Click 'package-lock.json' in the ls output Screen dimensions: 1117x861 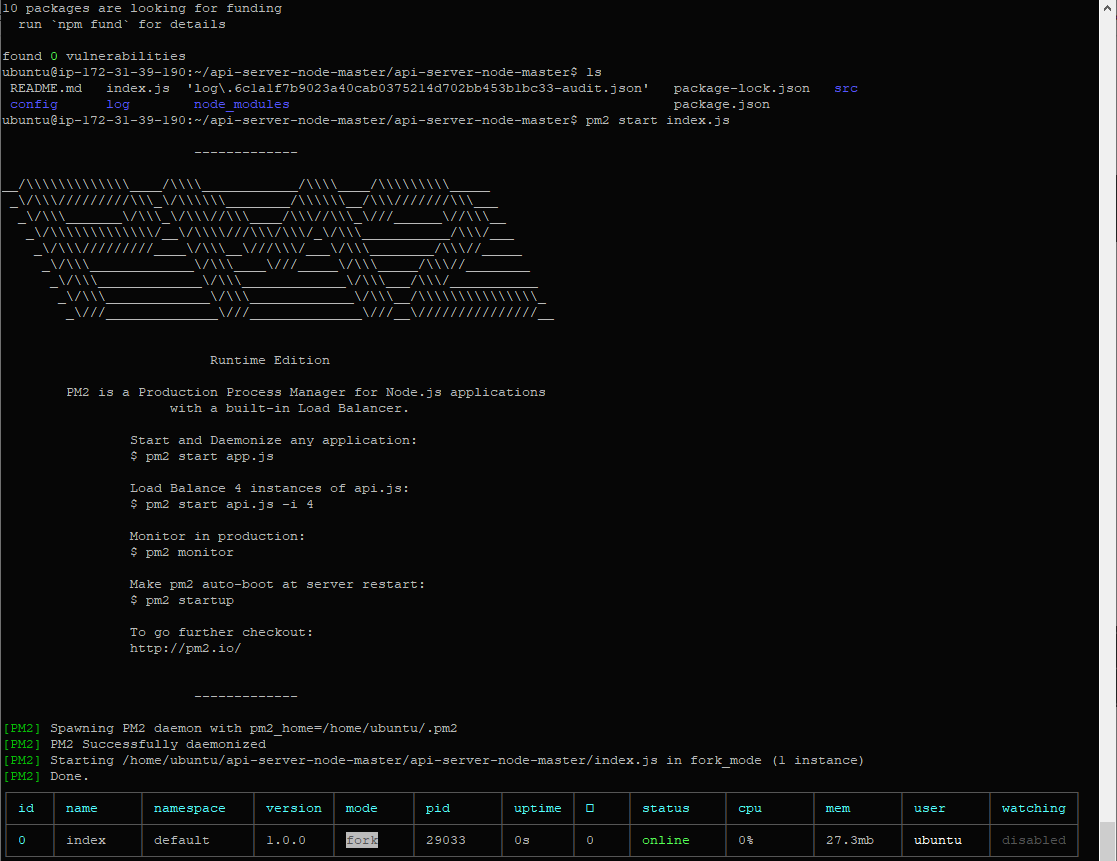(742, 88)
